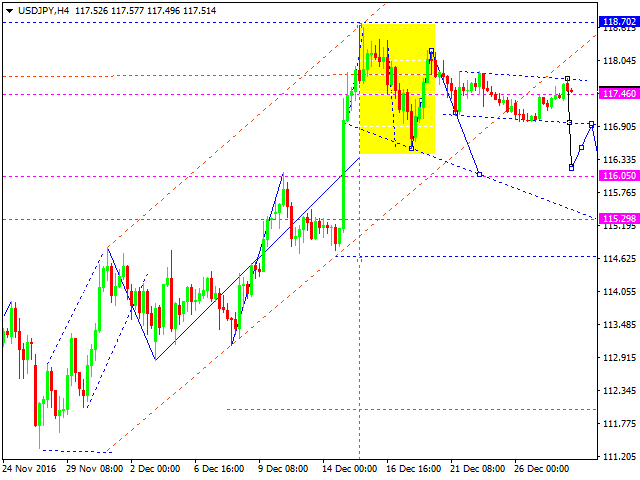
Task: Click the 29 Nov 08:00 date label
Action: click(95, 469)
